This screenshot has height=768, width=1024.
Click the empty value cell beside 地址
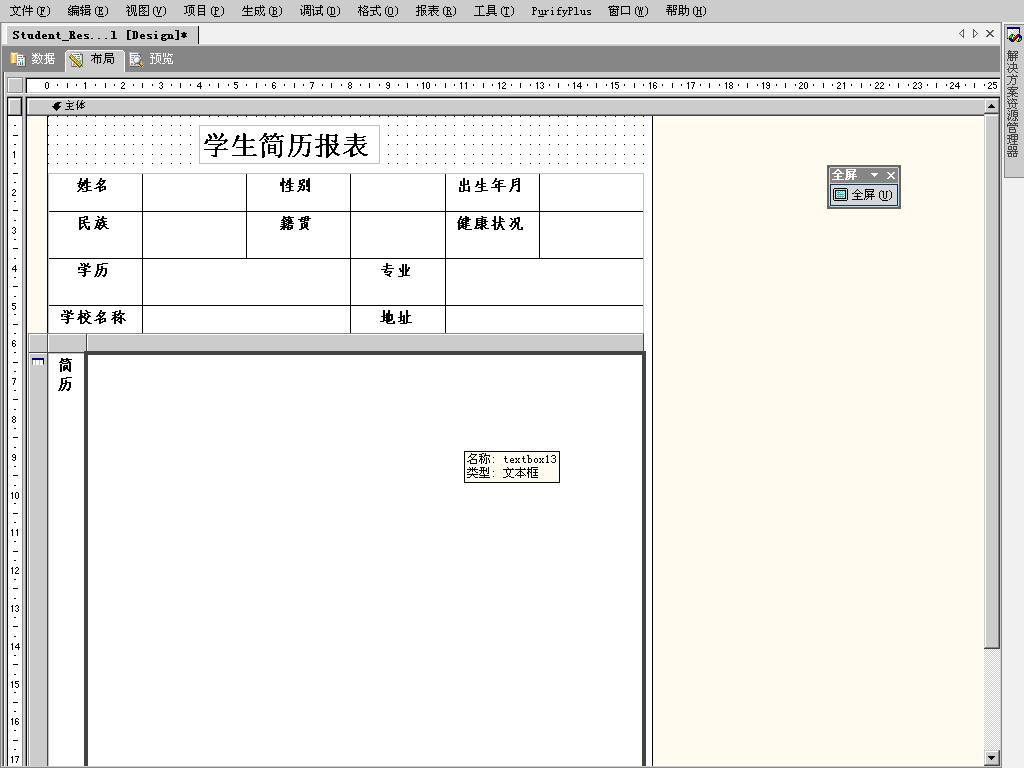click(545, 319)
